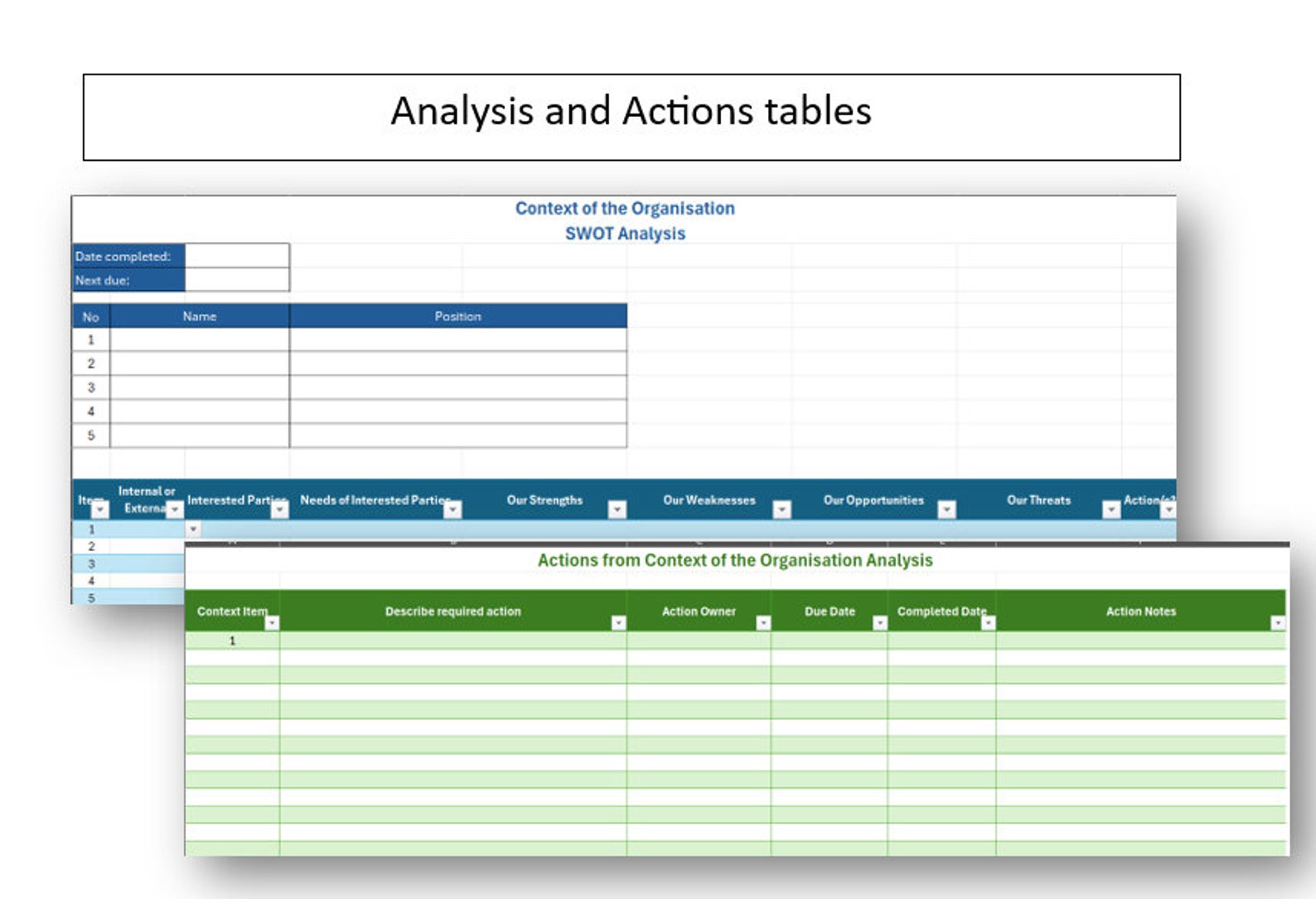Viewport: 1316px width, 899px height.
Task: Open the Item column filter dropdown
Action: pos(99,510)
